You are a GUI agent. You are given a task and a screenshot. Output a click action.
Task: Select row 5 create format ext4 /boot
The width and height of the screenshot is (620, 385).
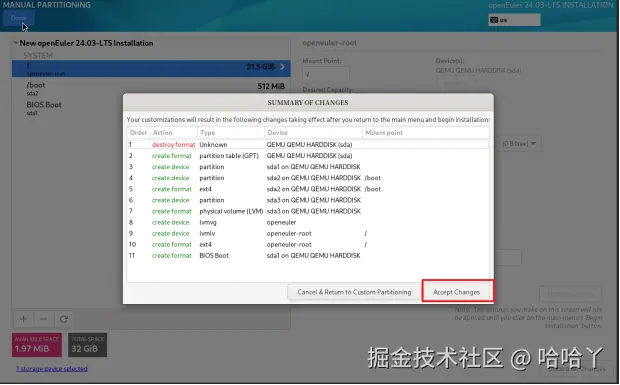(308, 189)
